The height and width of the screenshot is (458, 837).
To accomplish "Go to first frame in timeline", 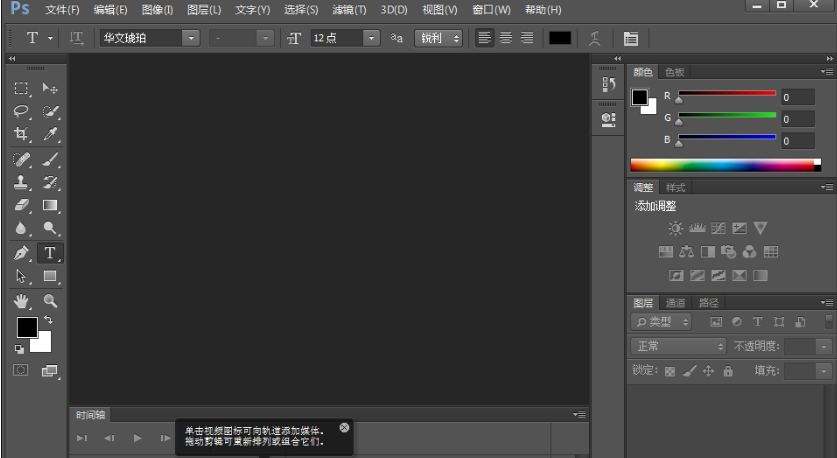I will pyautogui.click(x=82, y=438).
